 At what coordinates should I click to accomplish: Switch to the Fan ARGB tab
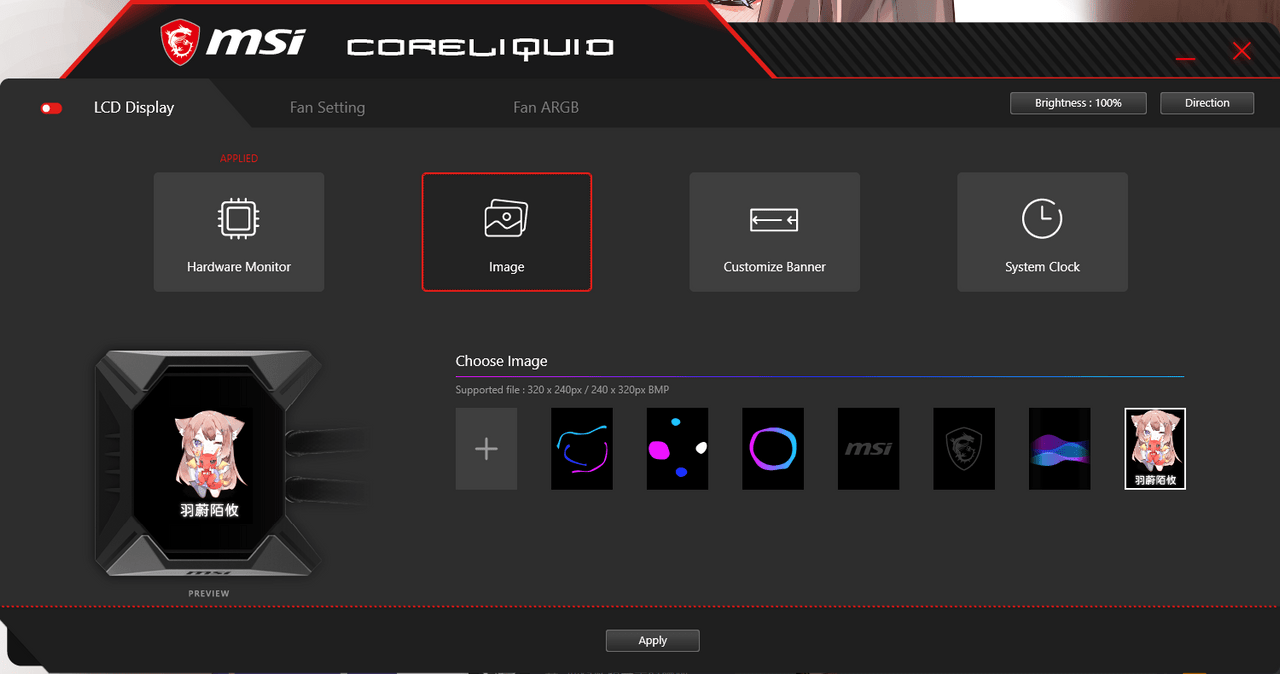tap(546, 107)
